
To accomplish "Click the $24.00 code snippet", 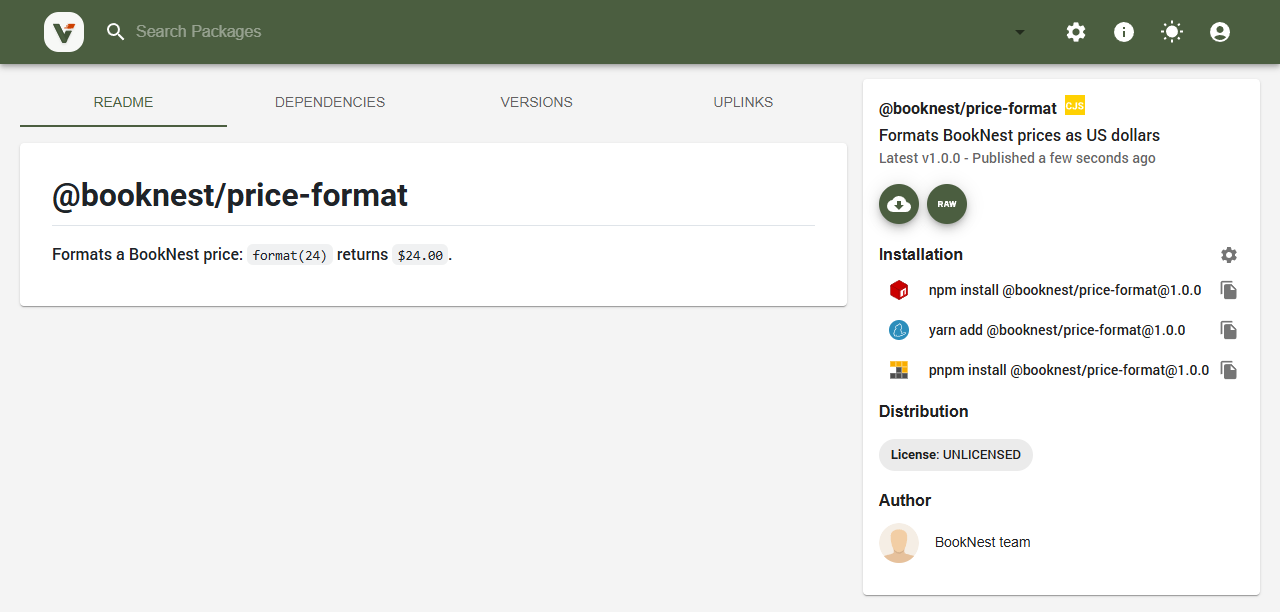I will [420, 255].
